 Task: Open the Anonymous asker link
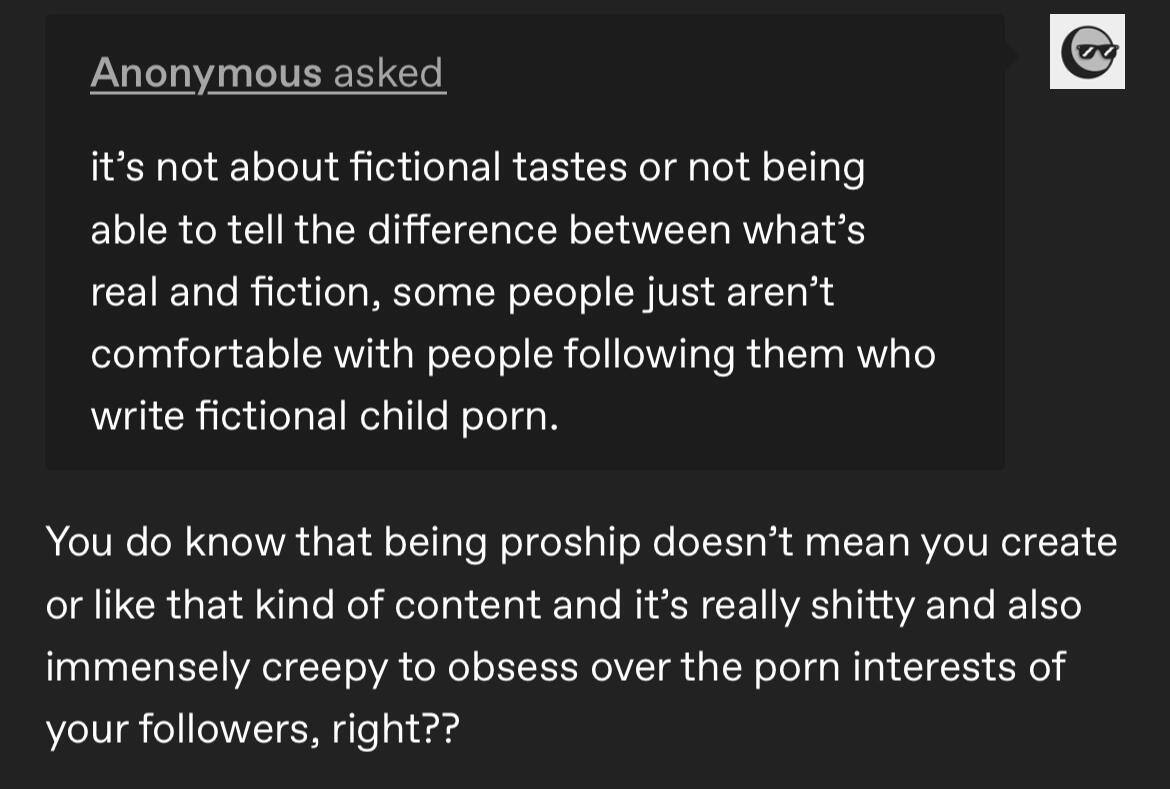point(206,73)
